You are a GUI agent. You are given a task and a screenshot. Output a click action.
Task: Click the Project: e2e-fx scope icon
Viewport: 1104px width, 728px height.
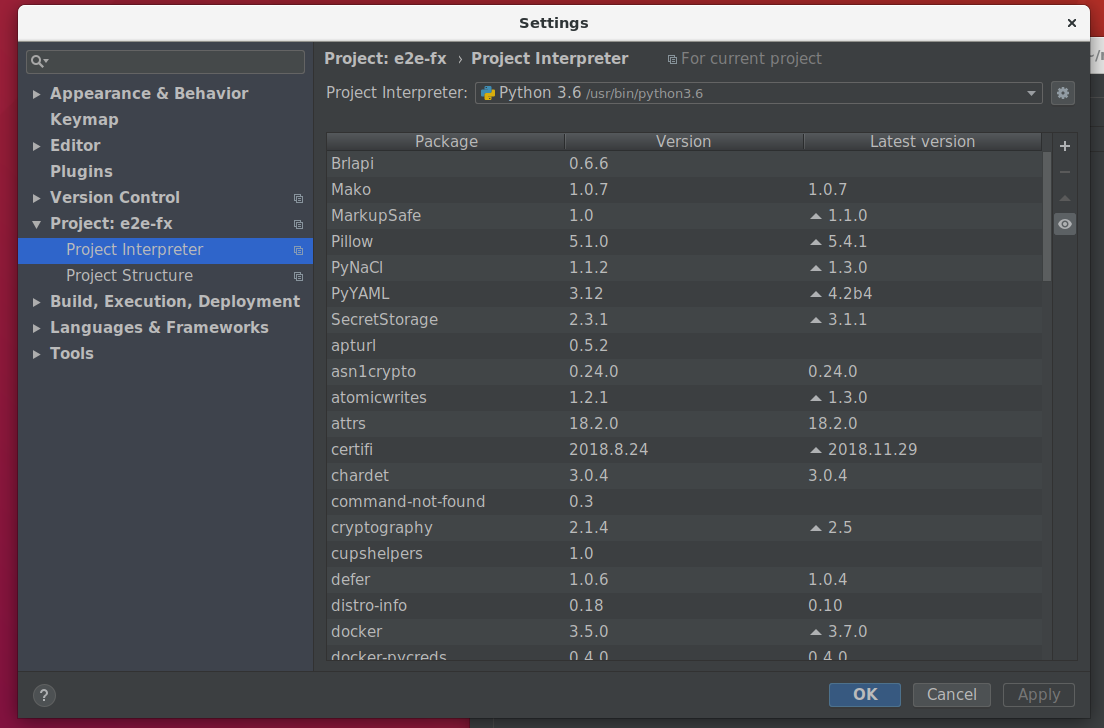point(299,225)
